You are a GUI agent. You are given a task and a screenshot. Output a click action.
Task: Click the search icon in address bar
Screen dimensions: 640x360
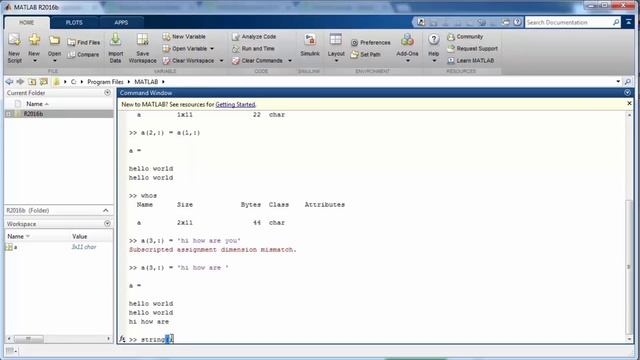(x=628, y=82)
